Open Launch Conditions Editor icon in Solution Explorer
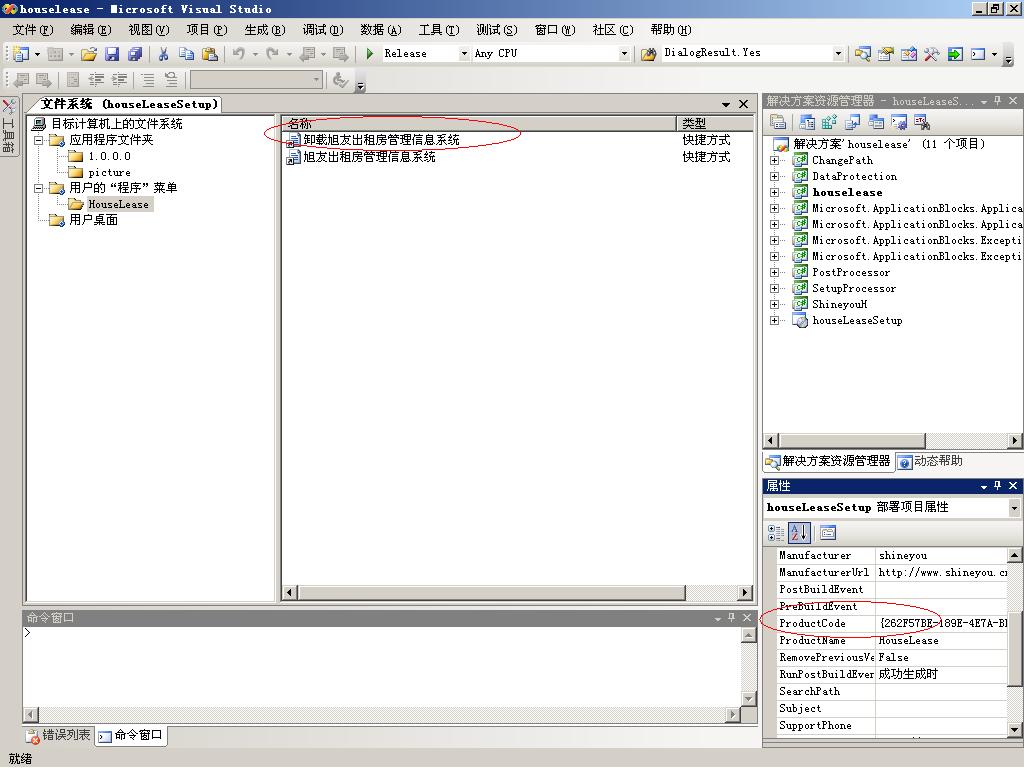Viewport: 1024px width, 768px height. click(x=921, y=122)
